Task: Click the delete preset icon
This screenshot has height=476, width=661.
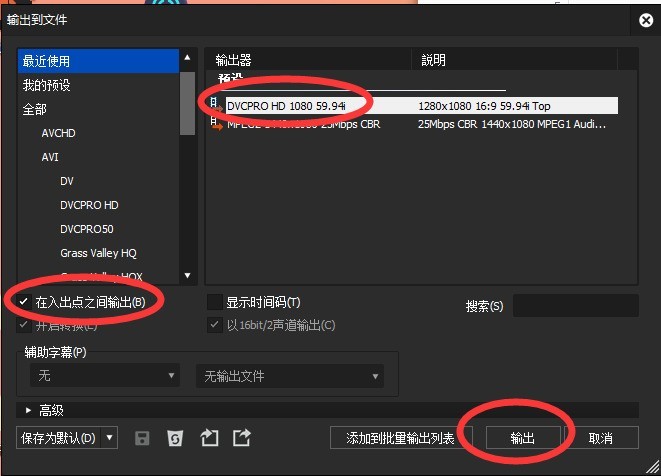Action: click(174, 438)
